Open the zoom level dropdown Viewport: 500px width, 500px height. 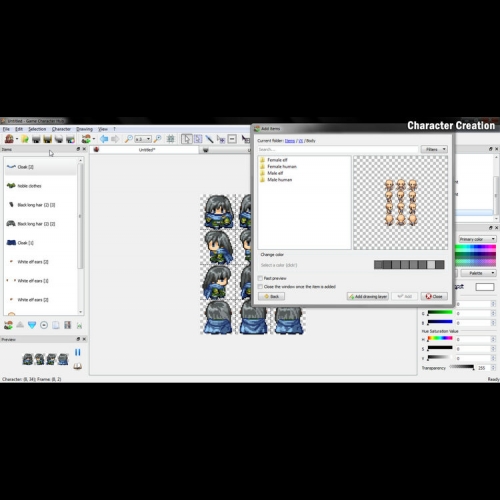coord(143,139)
